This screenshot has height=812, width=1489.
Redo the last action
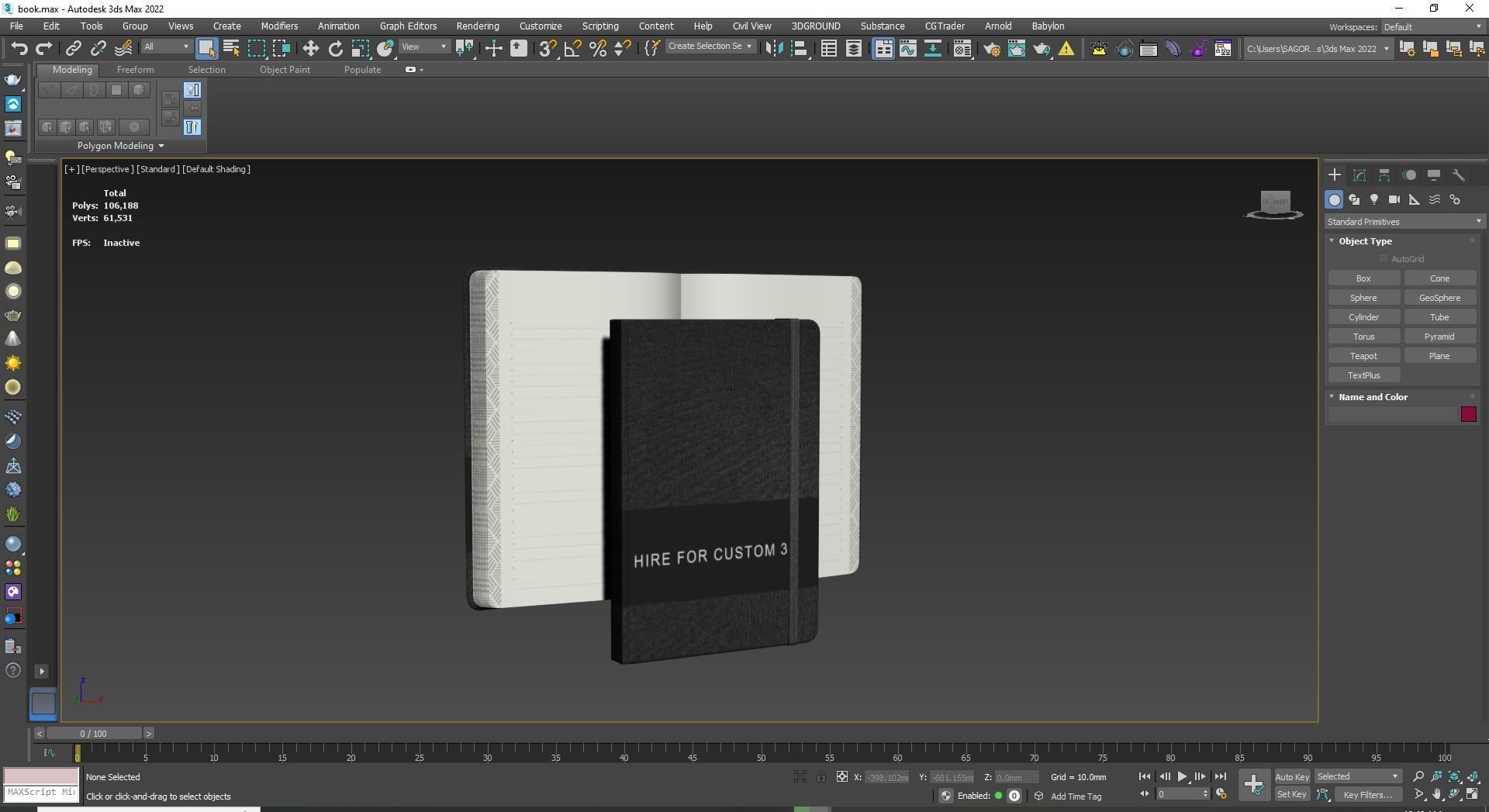click(x=44, y=48)
